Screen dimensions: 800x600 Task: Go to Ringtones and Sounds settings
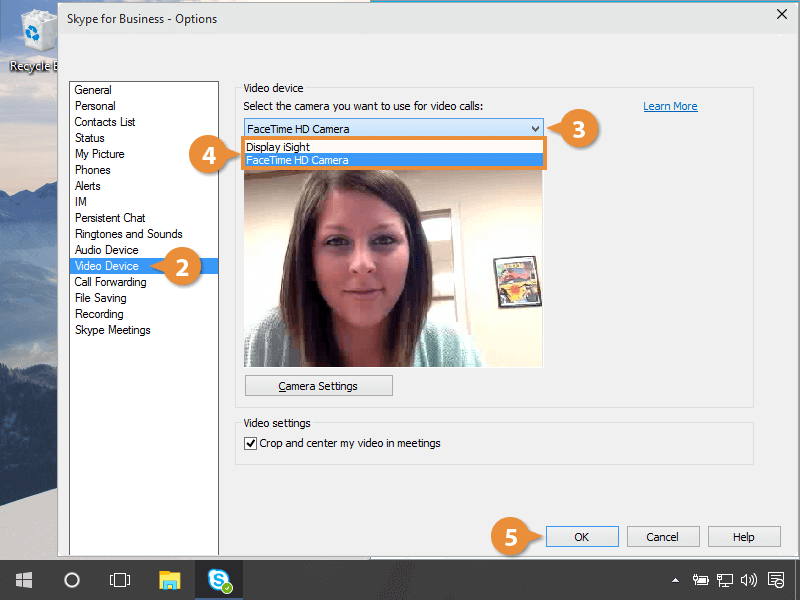pos(129,234)
